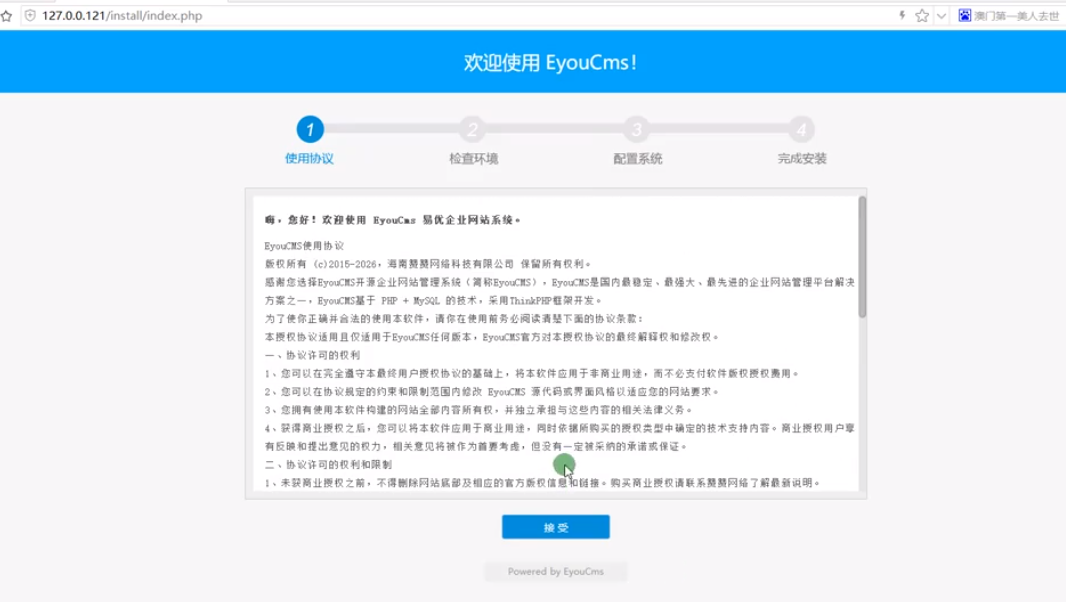
Task: Click the Baidu paw icon
Action: point(965,15)
